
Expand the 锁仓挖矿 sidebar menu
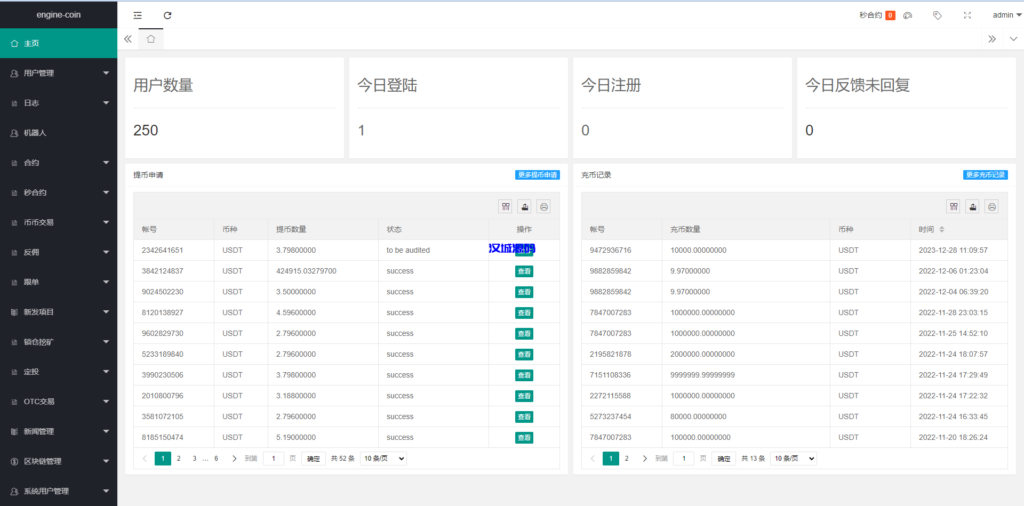[x=59, y=342]
